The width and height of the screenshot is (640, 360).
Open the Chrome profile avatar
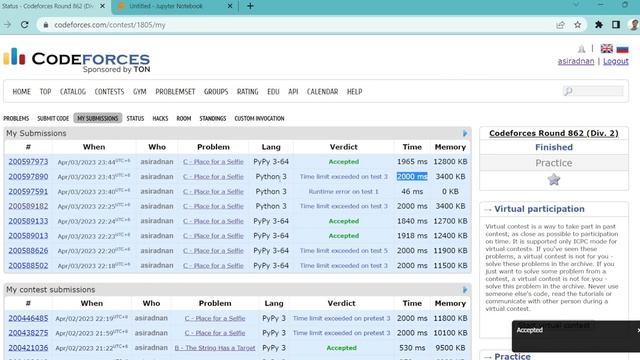(634, 25)
